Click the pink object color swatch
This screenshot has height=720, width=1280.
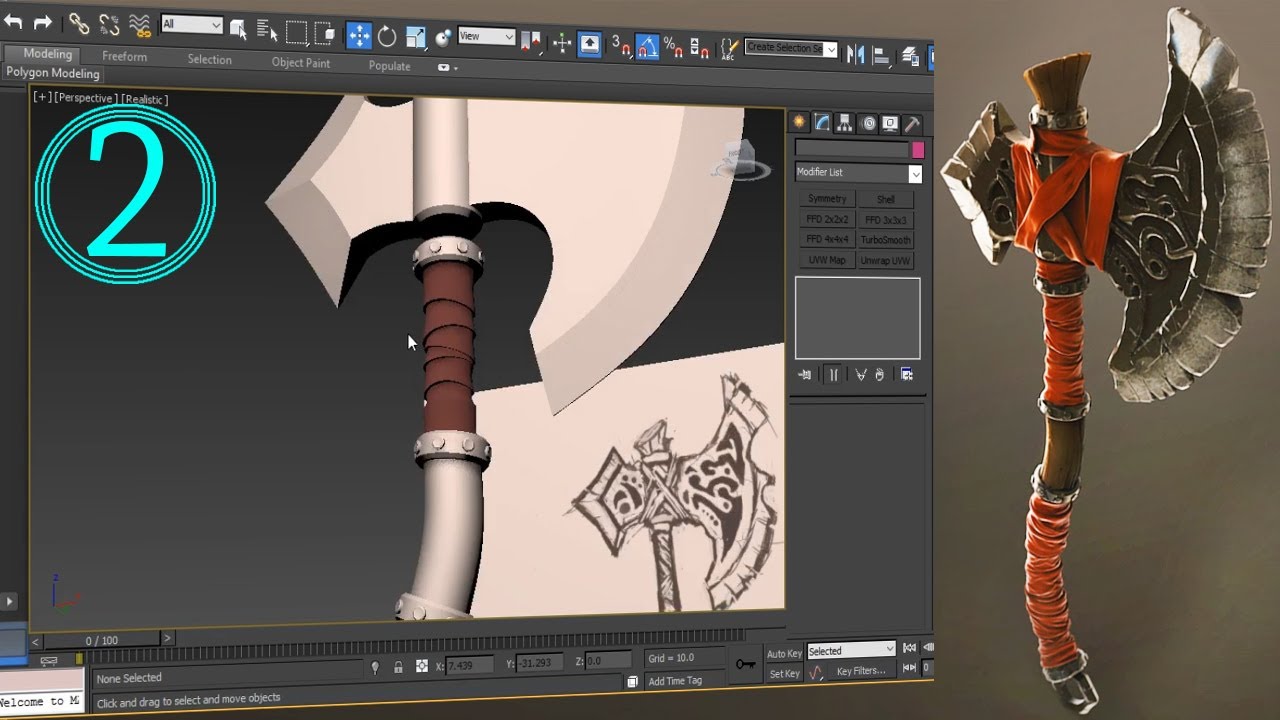[x=918, y=150]
